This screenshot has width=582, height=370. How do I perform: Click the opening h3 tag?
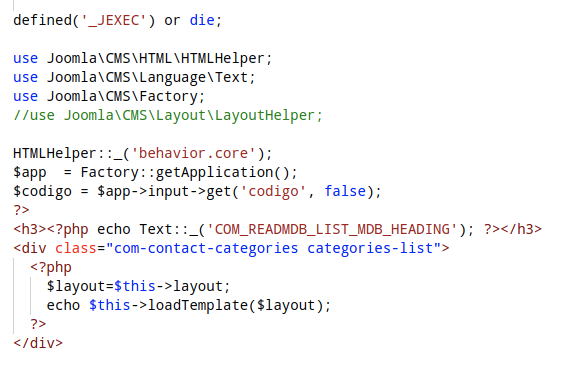point(30,229)
